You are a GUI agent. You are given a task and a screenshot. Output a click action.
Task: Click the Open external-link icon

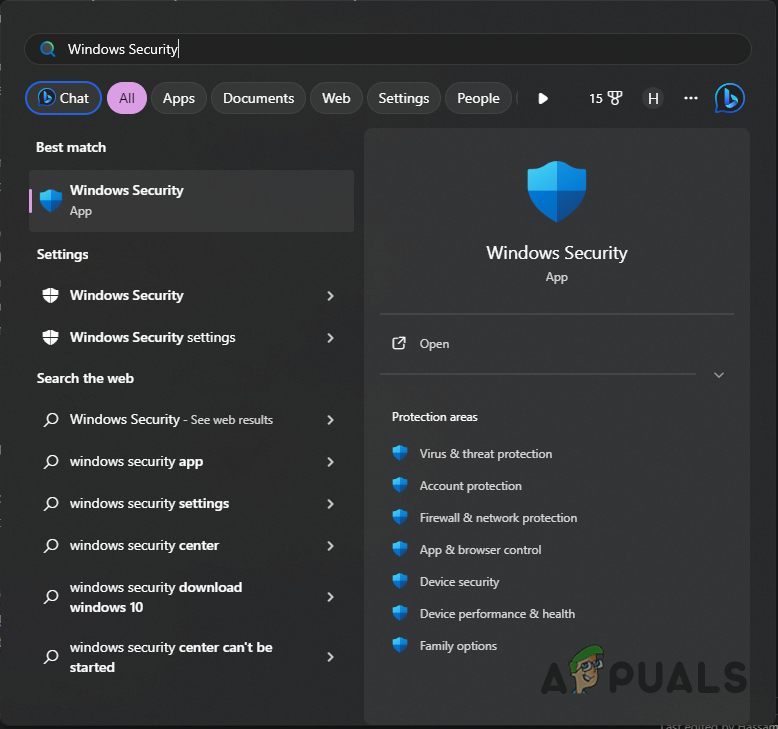399,343
